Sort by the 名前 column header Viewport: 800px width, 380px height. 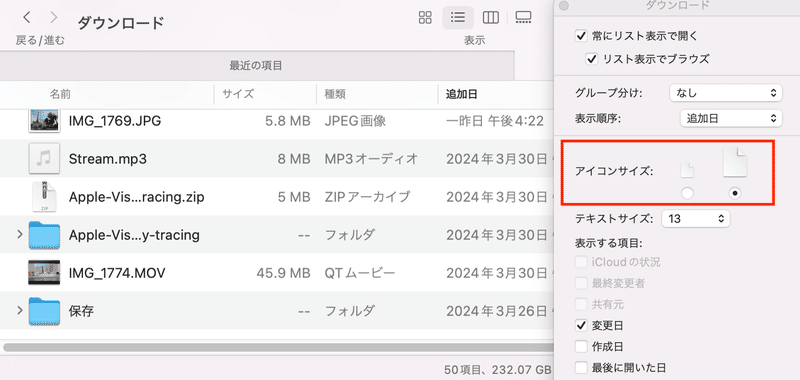click(x=60, y=94)
